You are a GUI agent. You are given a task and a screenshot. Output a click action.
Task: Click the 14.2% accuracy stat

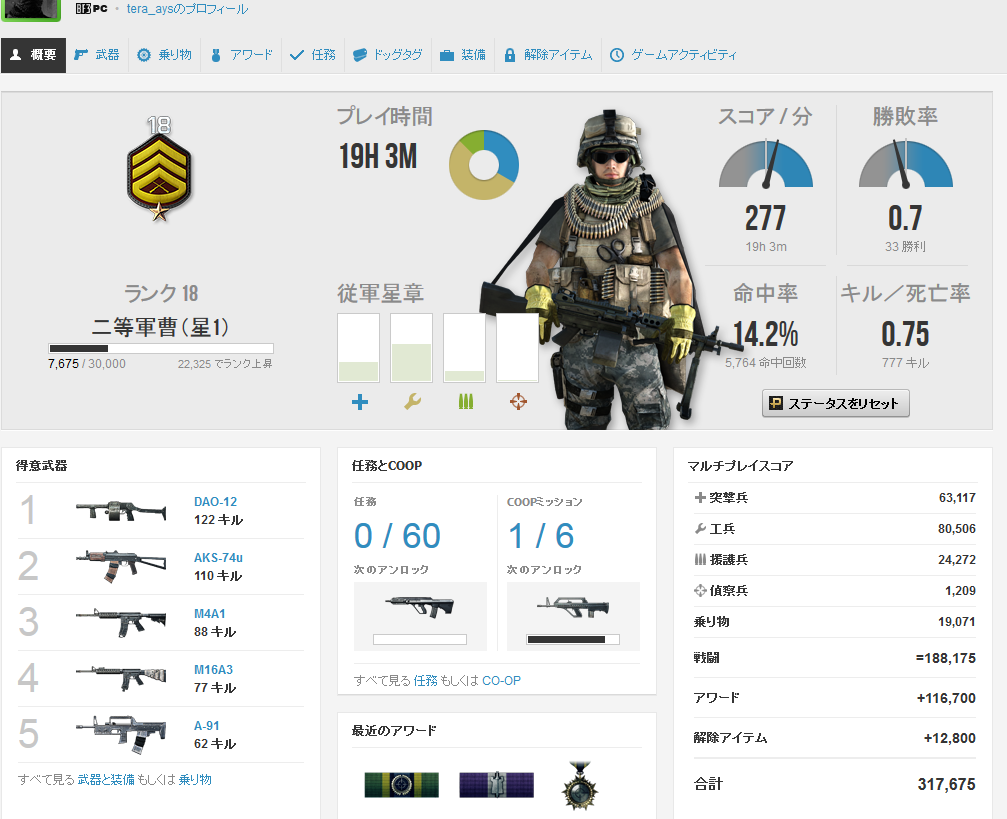tap(766, 334)
